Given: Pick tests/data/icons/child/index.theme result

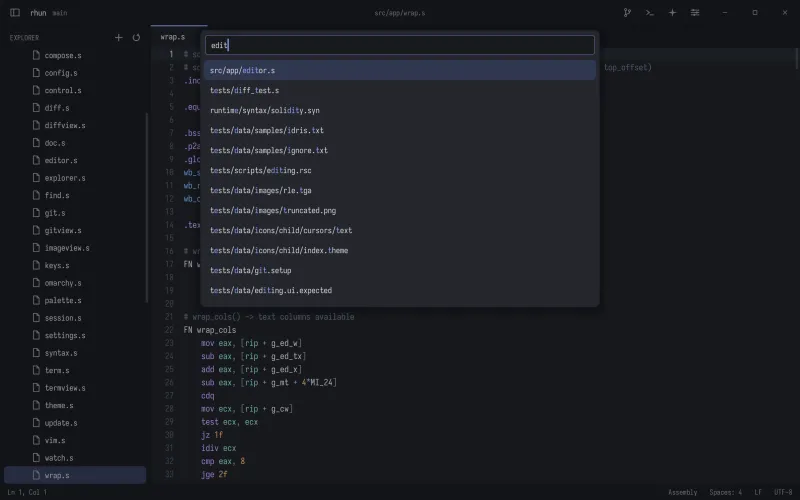Looking at the screenshot, I should click(x=399, y=251).
